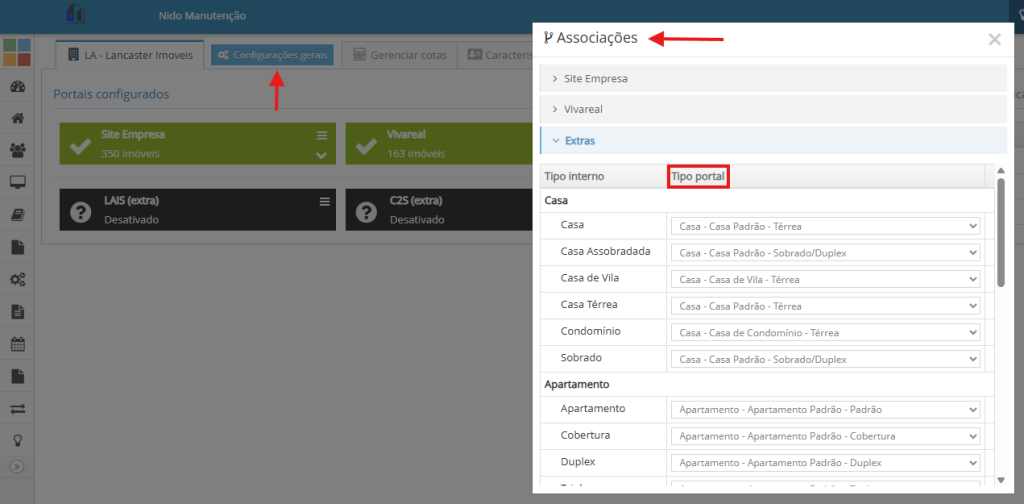Open the hamburger menu on LAIS (extra) card
Screen dimensions: 1024x504
324,202
